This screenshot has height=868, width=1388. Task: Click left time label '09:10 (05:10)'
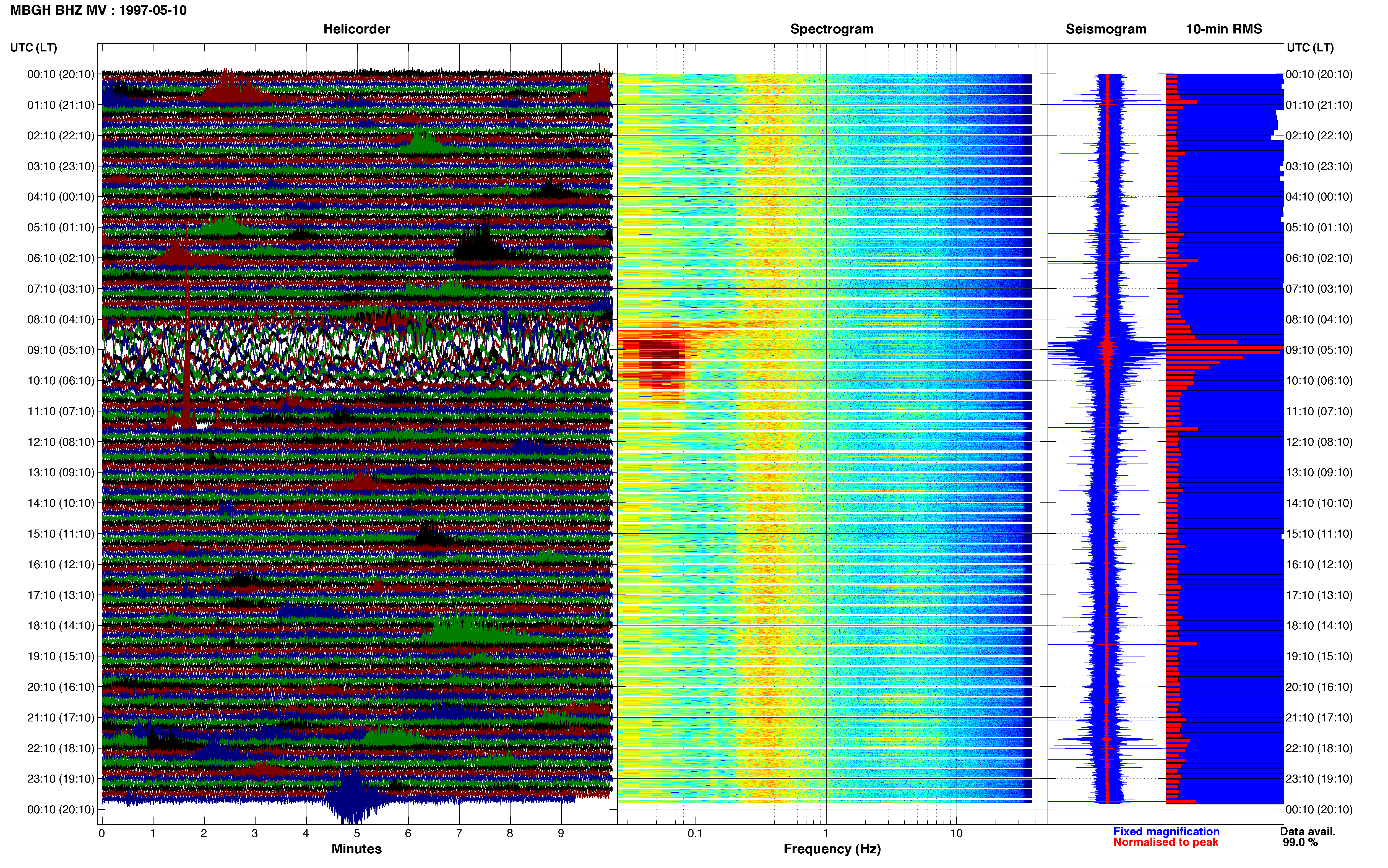(61, 350)
